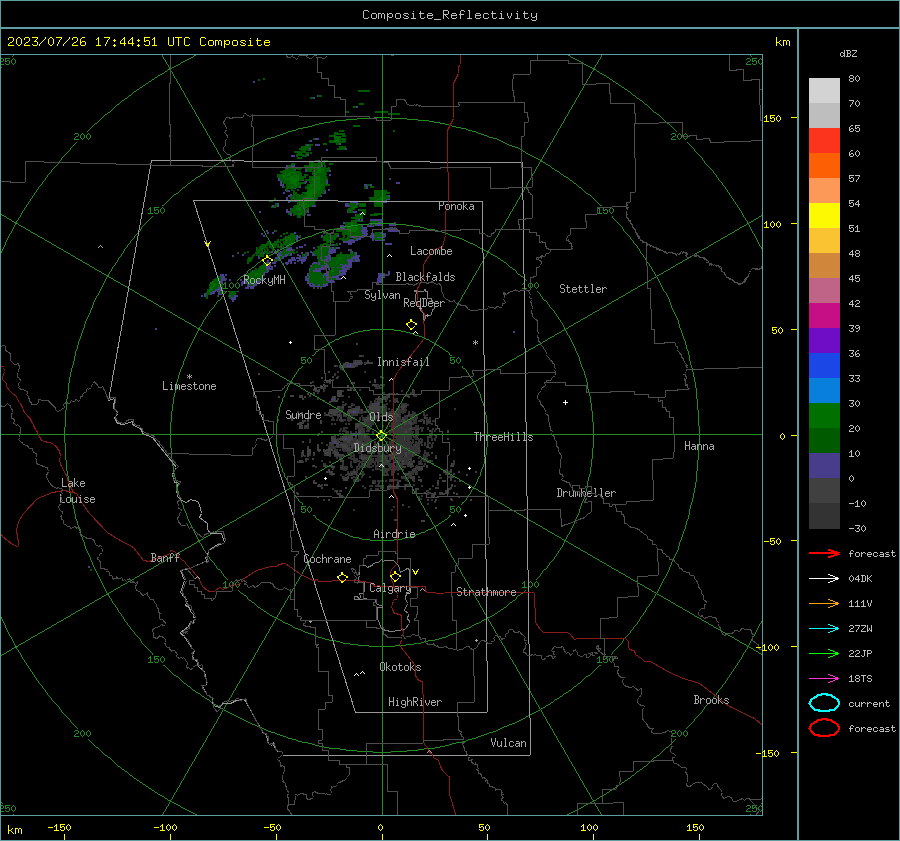Click the white plus marker west of Hanna

click(x=565, y=402)
